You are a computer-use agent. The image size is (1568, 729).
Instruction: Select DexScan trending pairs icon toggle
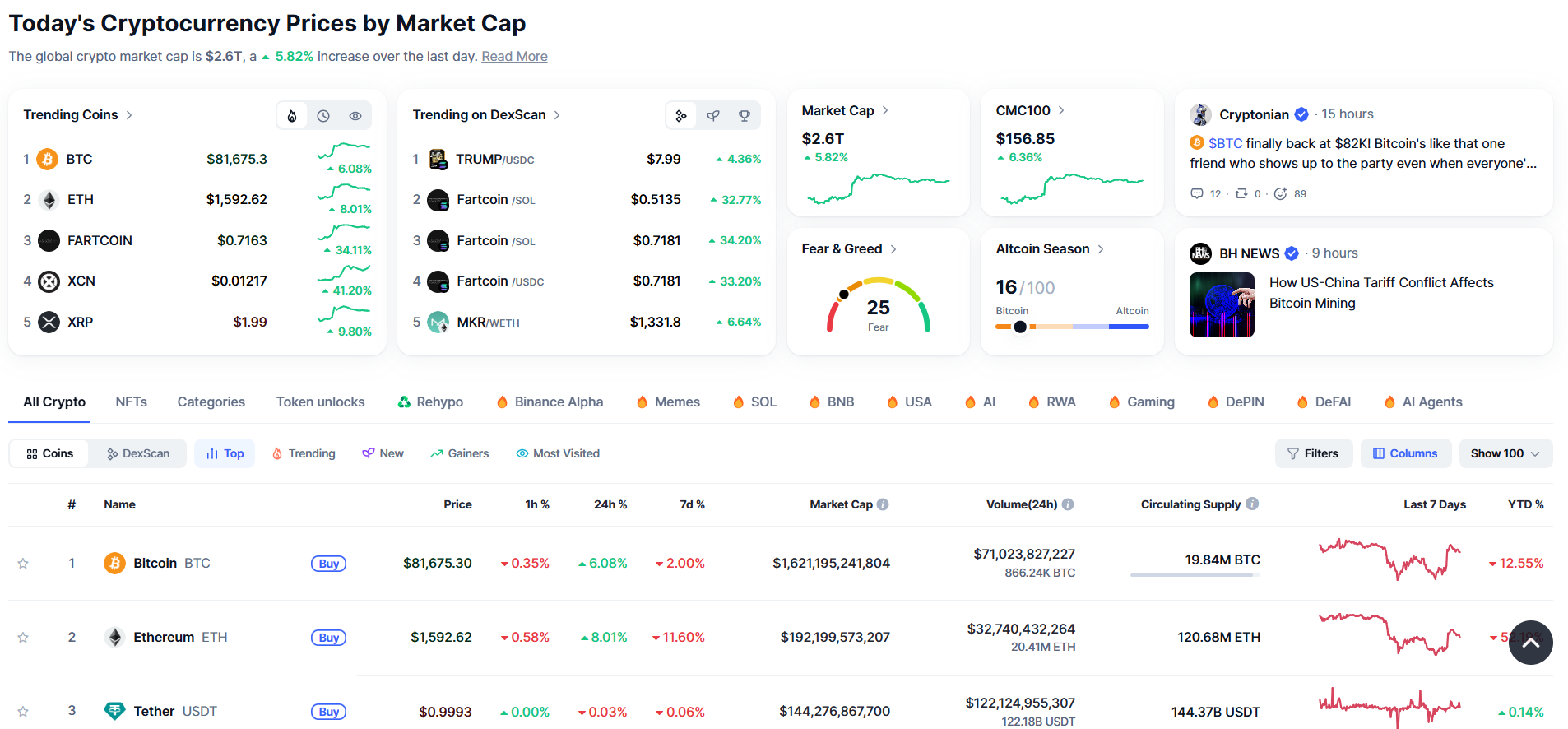pyautogui.click(x=681, y=116)
